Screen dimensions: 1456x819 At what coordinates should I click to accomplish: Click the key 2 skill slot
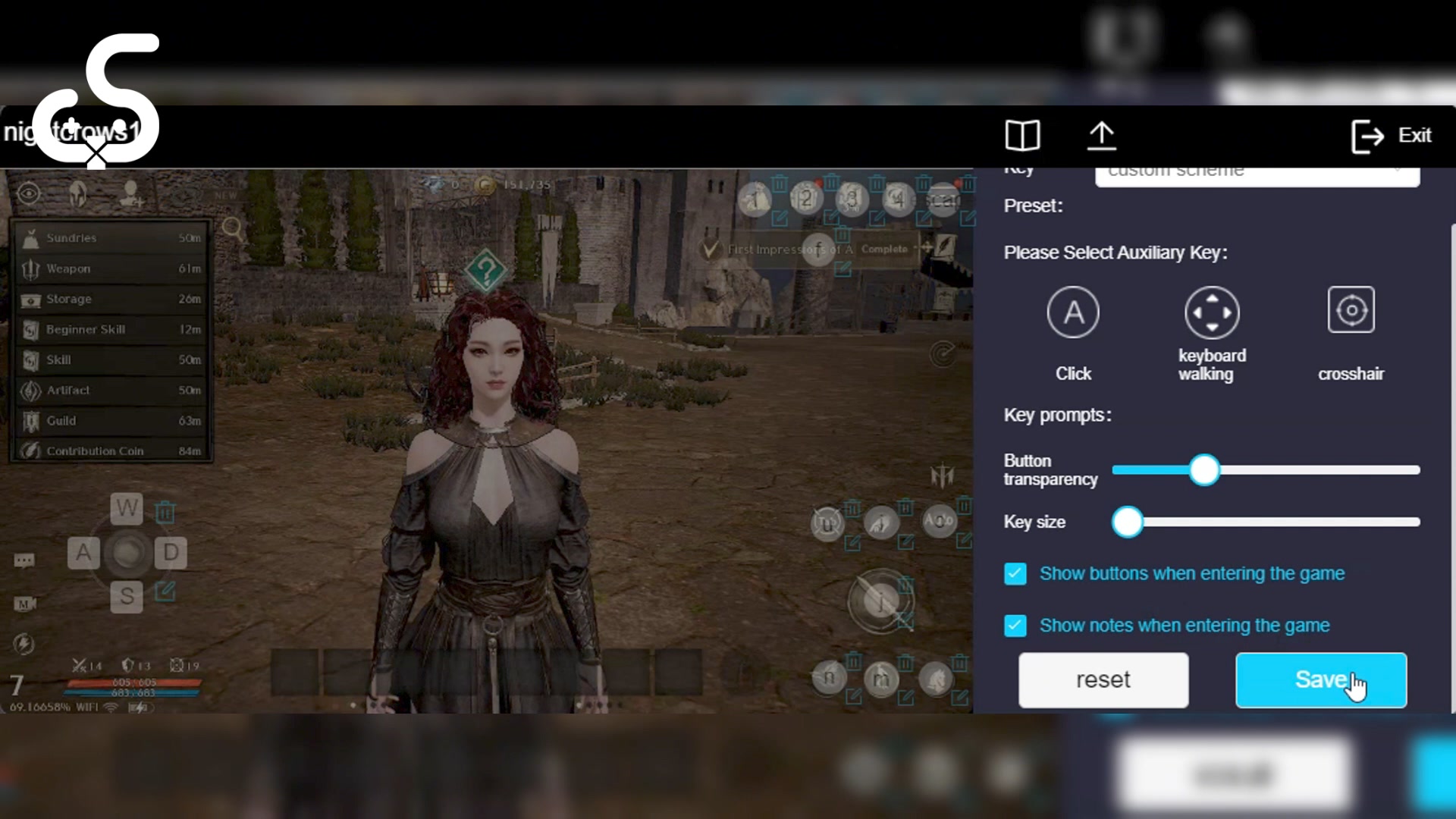coord(805,199)
